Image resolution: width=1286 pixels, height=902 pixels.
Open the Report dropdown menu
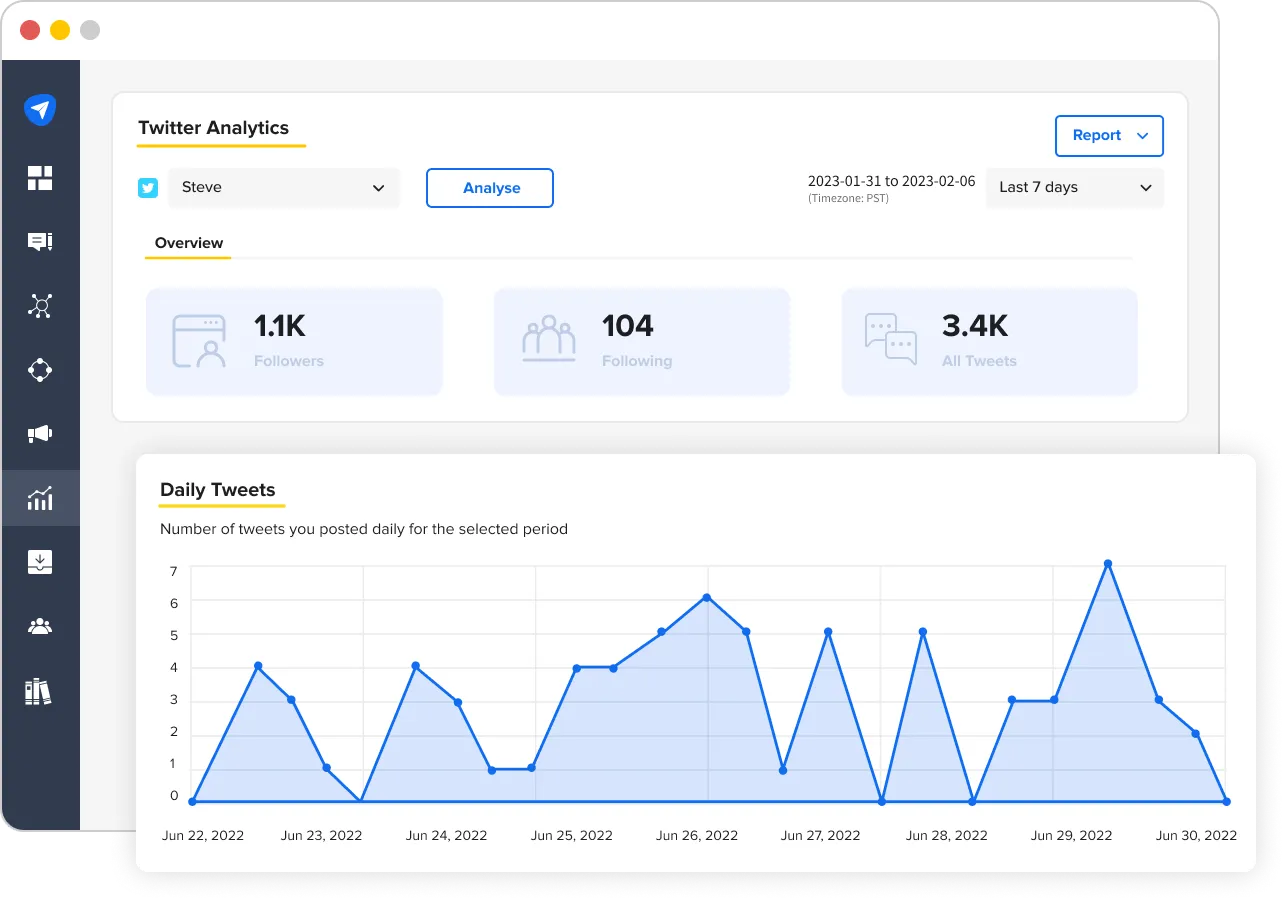click(1109, 135)
